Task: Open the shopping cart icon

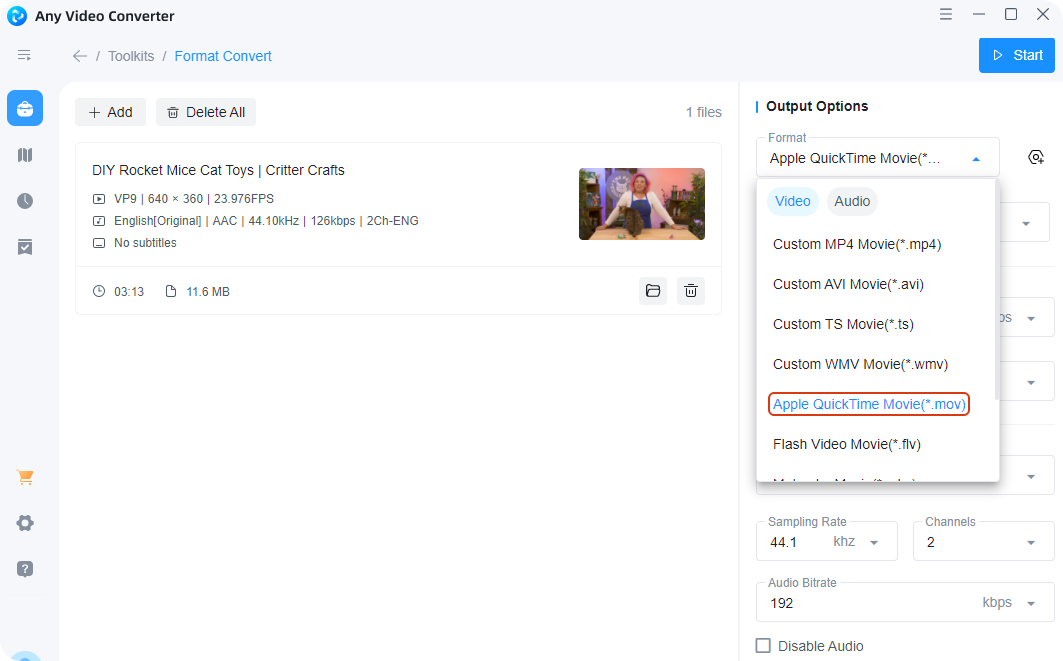Action: click(x=25, y=477)
